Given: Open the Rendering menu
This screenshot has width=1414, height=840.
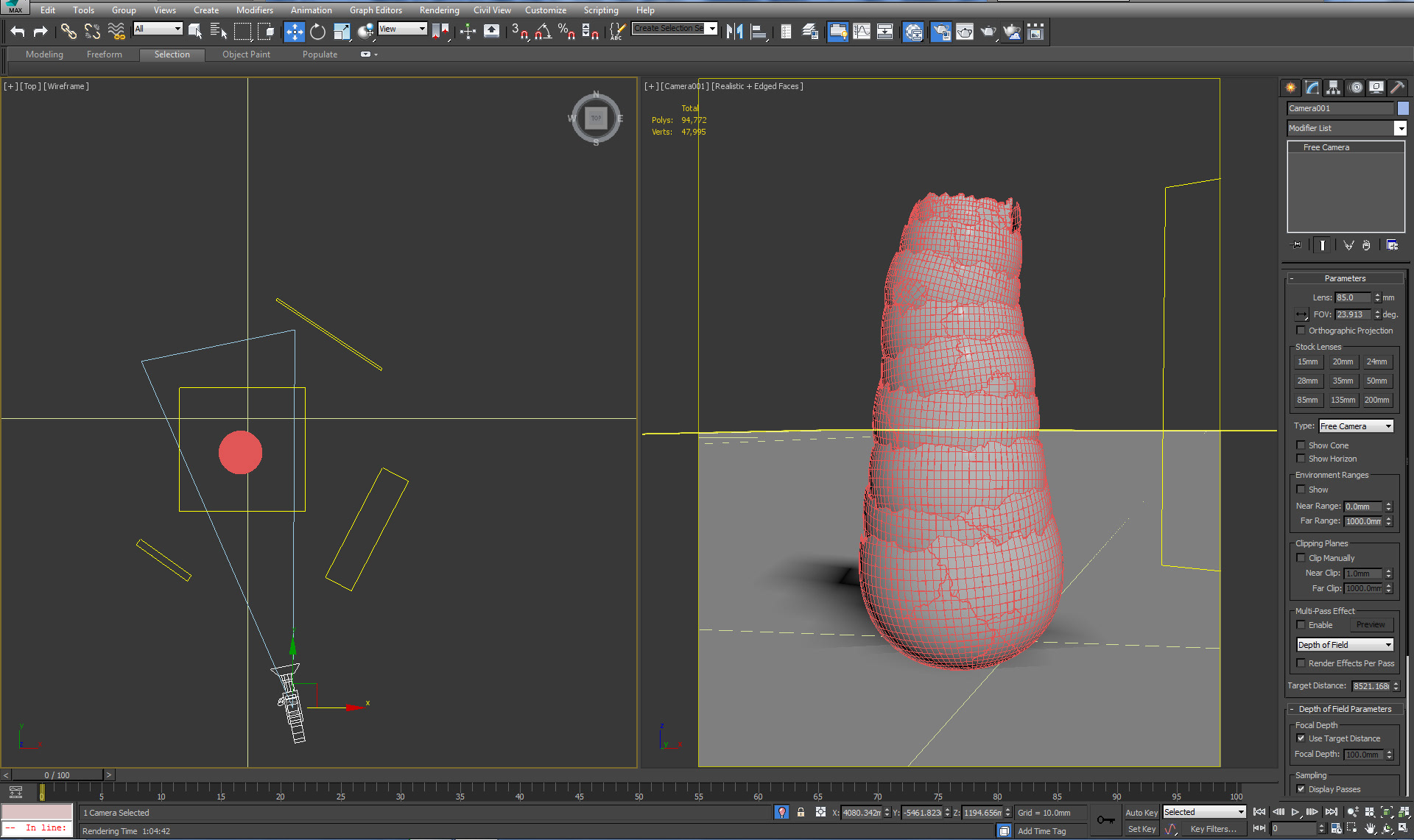Looking at the screenshot, I should 439,10.
